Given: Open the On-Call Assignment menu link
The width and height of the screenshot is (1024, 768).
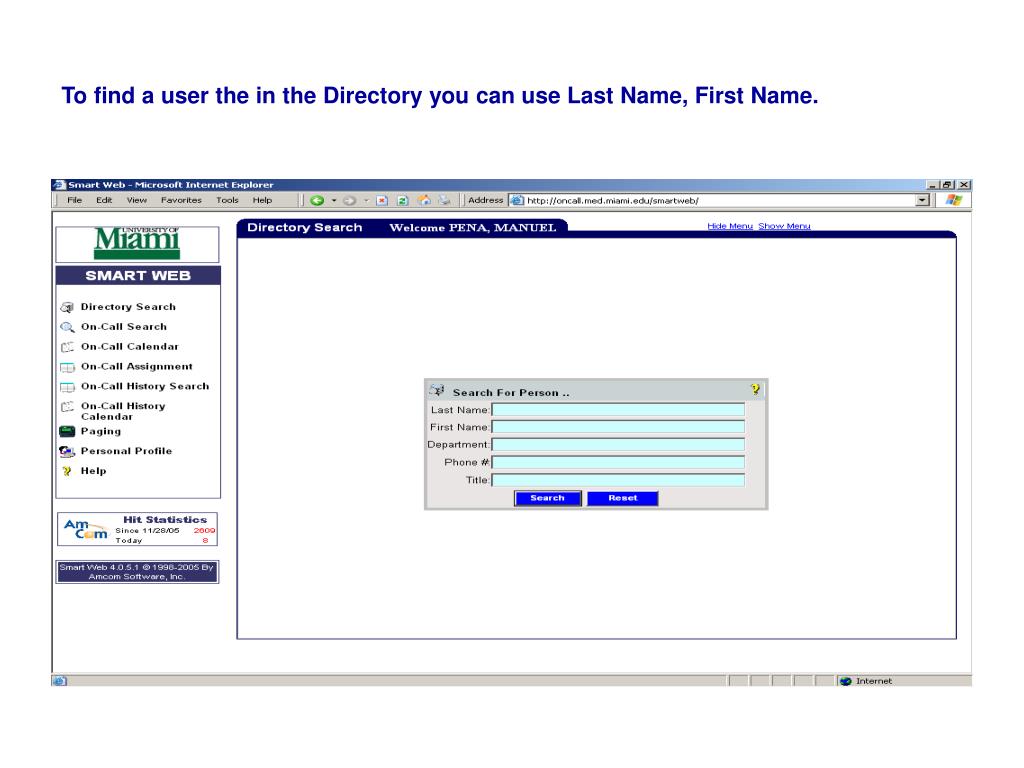Looking at the screenshot, I should click(136, 366).
